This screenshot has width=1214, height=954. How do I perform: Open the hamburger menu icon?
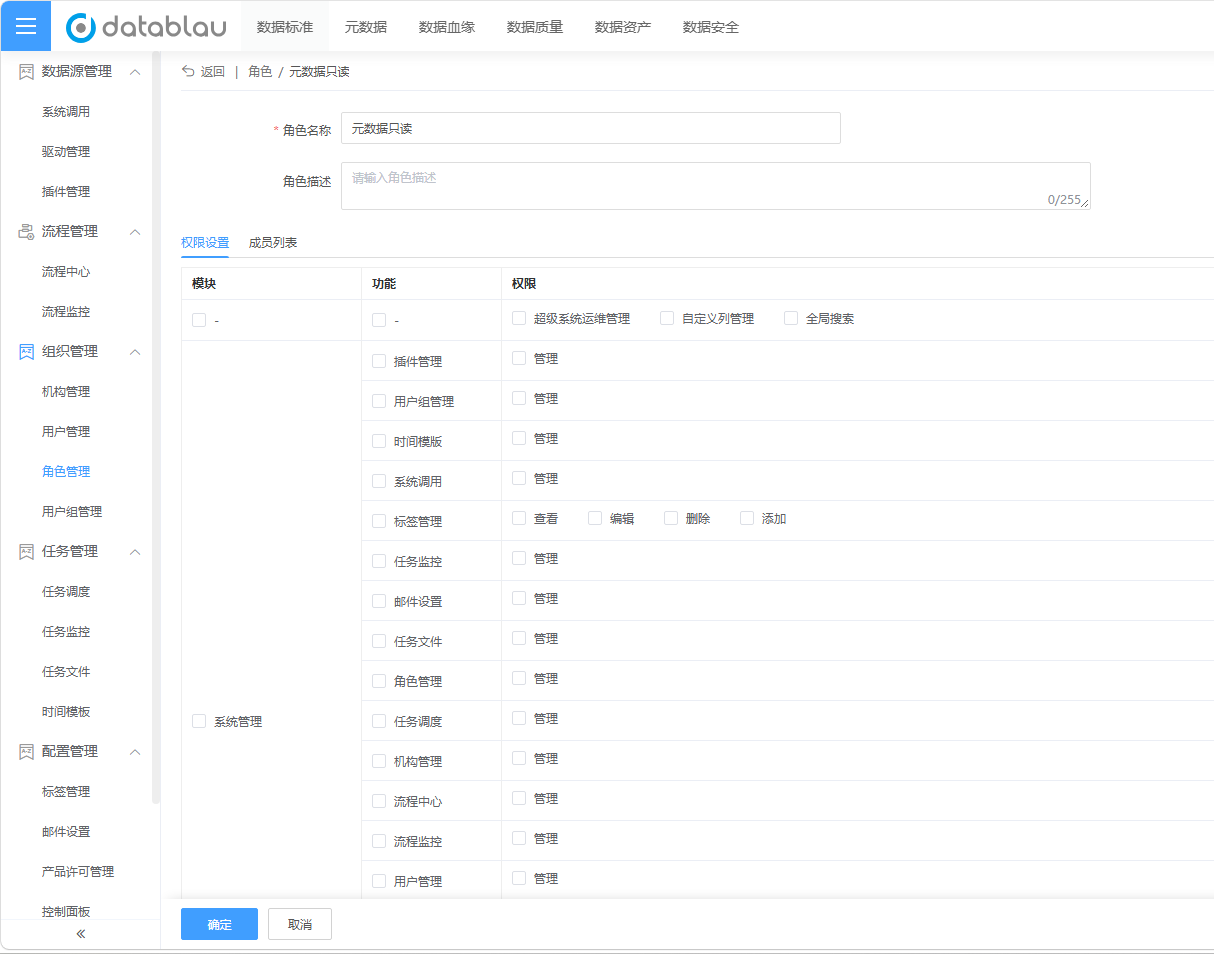(25, 26)
